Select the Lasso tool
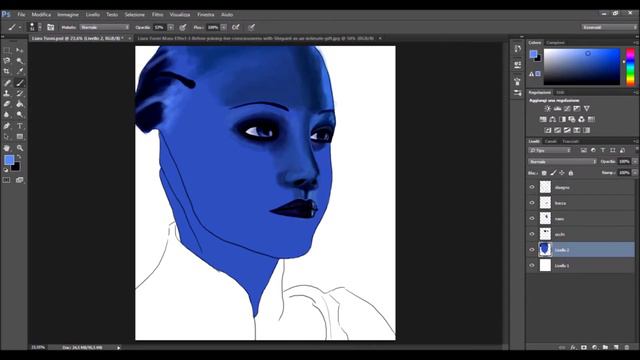Image resolution: width=640 pixels, height=360 pixels. (x=7, y=61)
